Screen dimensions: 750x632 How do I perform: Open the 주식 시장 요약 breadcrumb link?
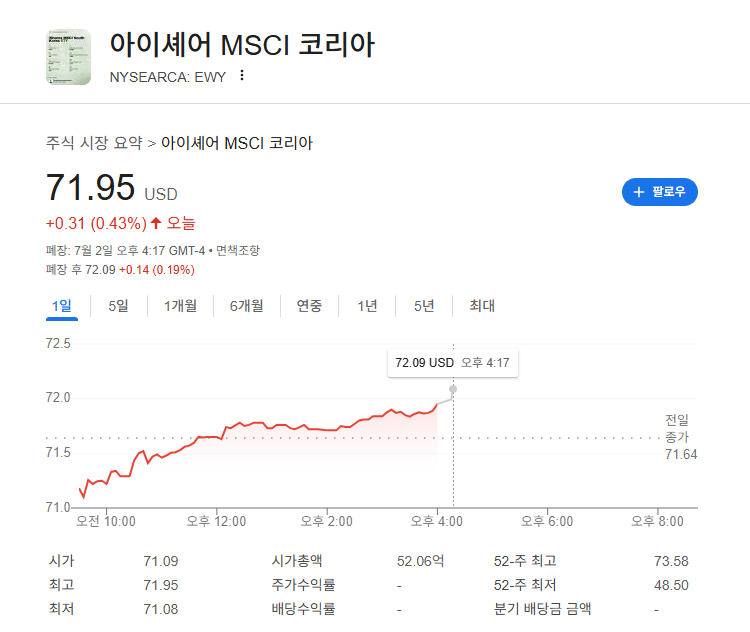tap(94, 143)
